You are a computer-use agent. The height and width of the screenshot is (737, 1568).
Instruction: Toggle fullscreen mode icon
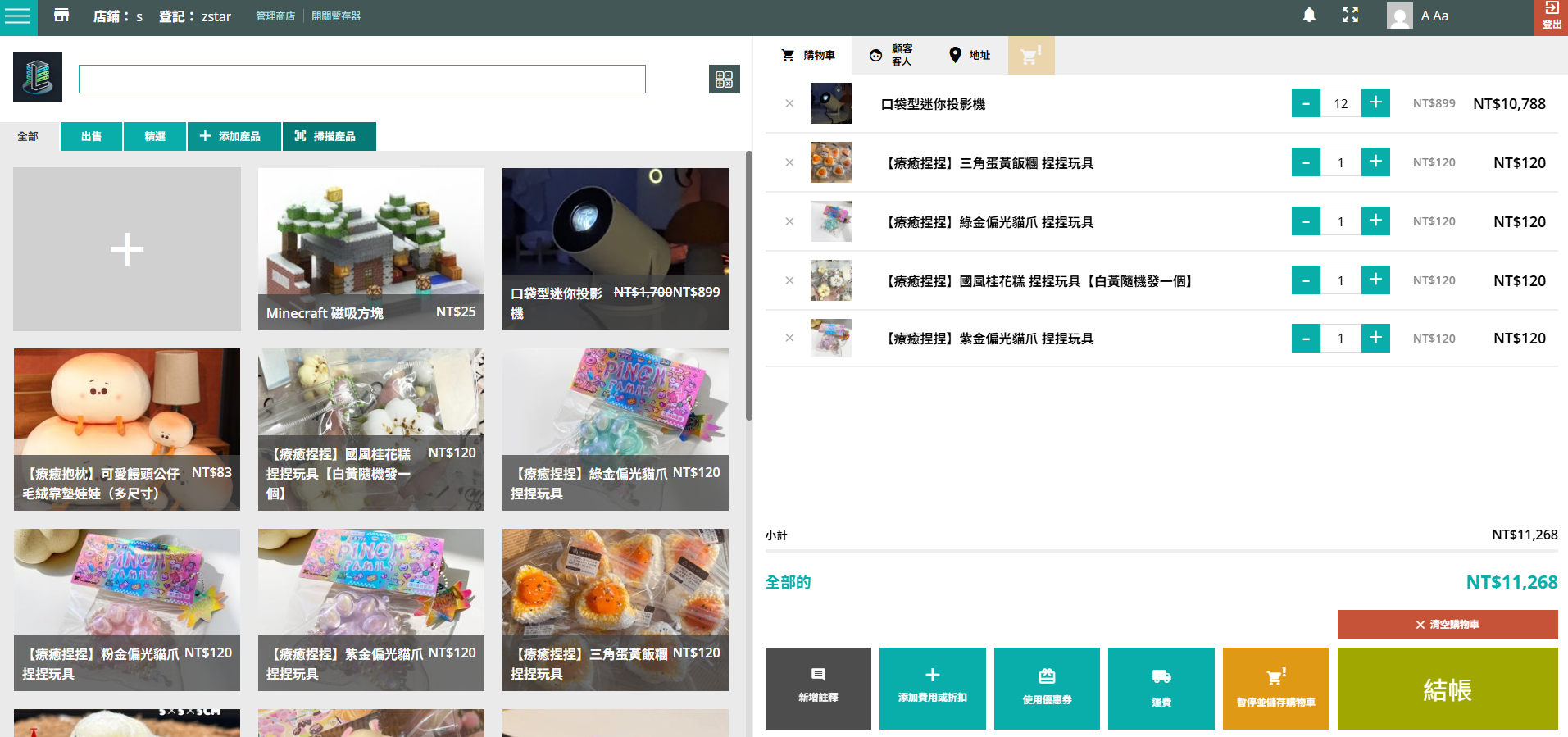click(x=1350, y=15)
